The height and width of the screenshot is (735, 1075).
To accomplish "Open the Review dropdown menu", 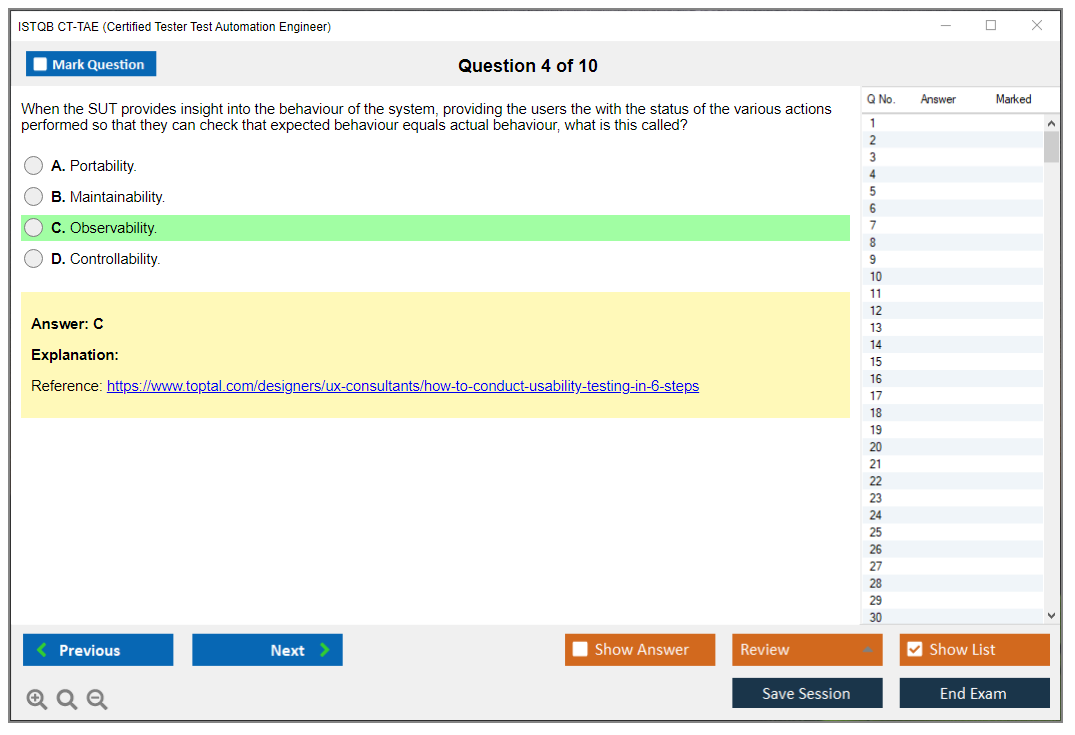I will pos(806,650).
